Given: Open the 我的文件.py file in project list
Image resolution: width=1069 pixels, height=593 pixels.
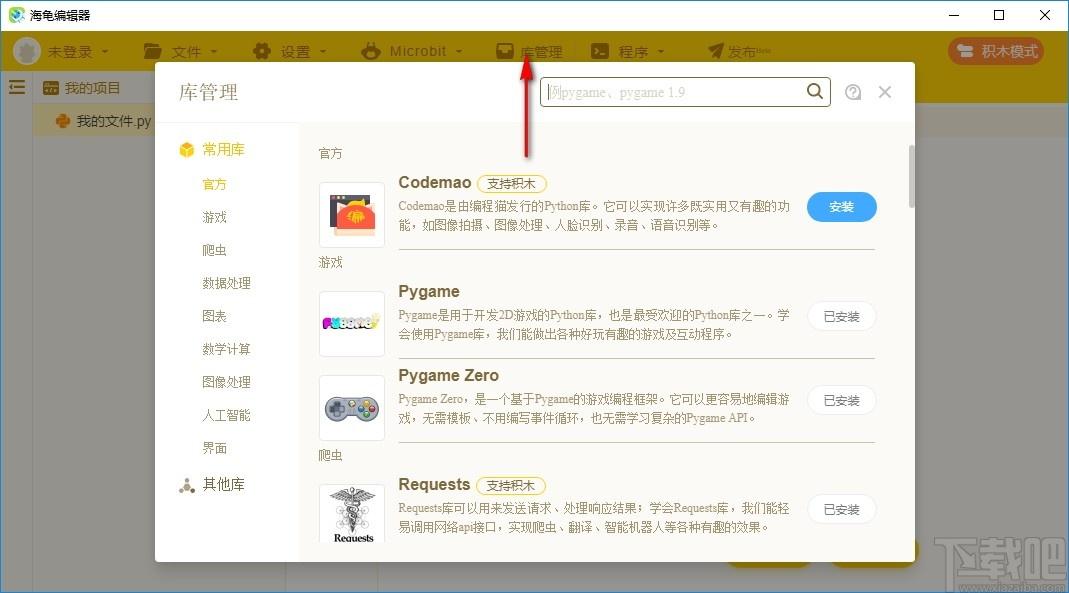Looking at the screenshot, I should click(x=103, y=121).
